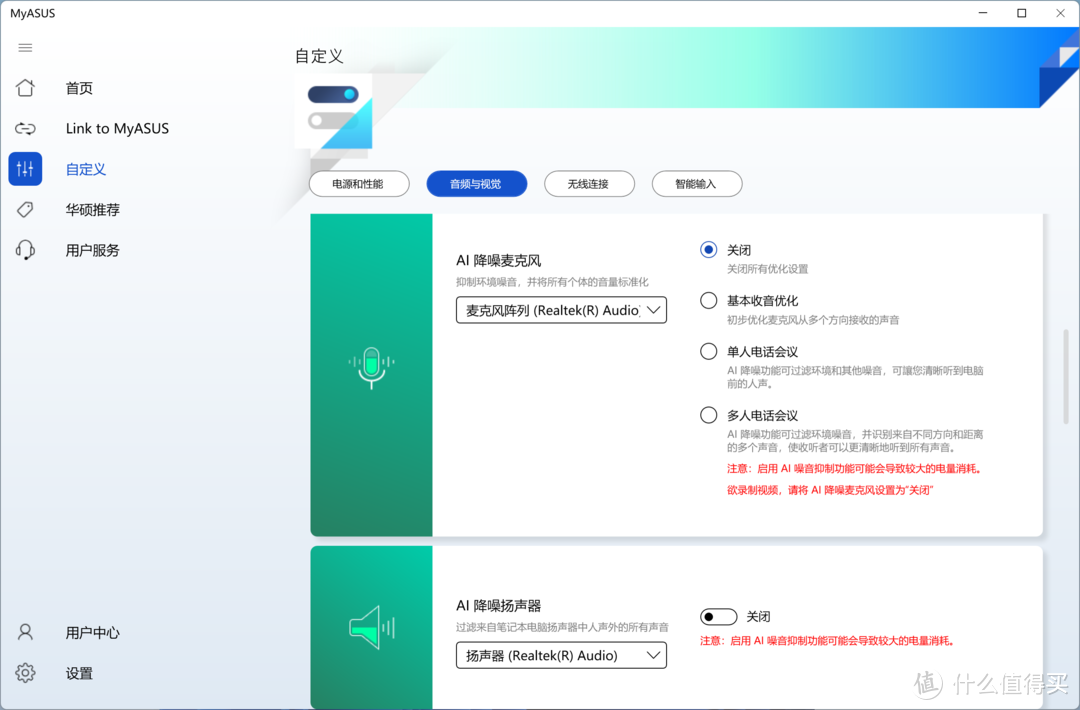This screenshot has height=710, width=1080.
Task: Select 多人电话会议 noise cancellation mode
Action: [708, 414]
